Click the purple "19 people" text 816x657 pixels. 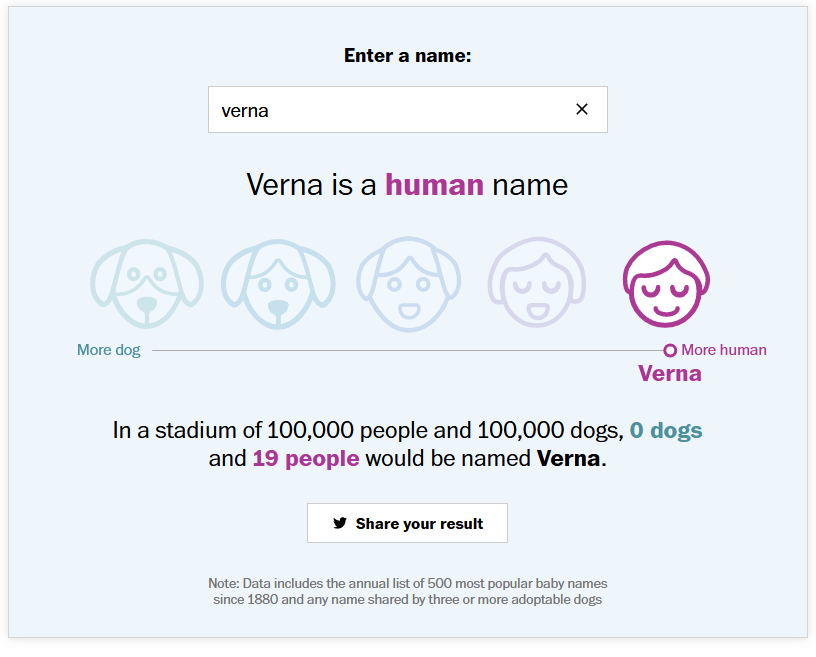[306, 459]
